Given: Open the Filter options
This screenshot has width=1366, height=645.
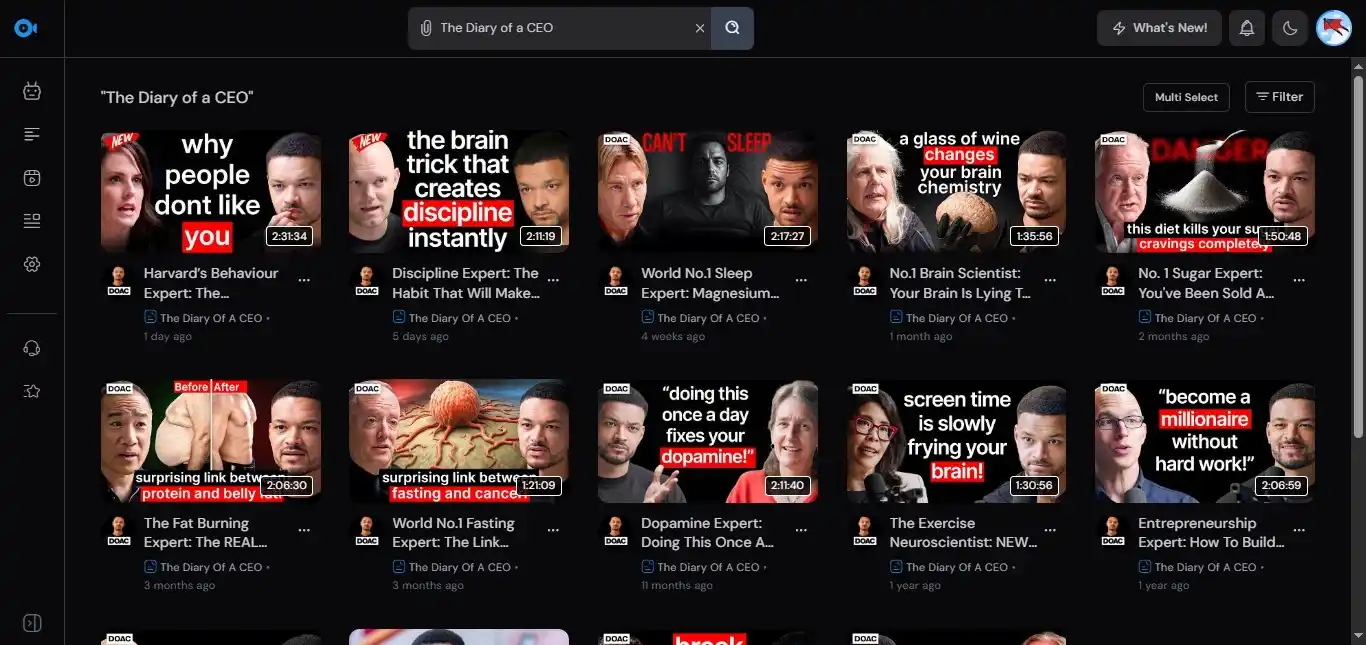Looking at the screenshot, I should pyautogui.click(x=1279, y=97).
